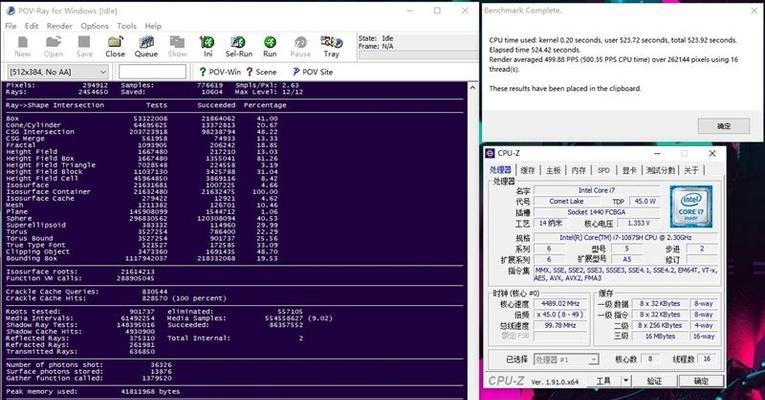Open a file with the Open icon
765x400 pixels.
pyautogui.click(x=53, y=47)
